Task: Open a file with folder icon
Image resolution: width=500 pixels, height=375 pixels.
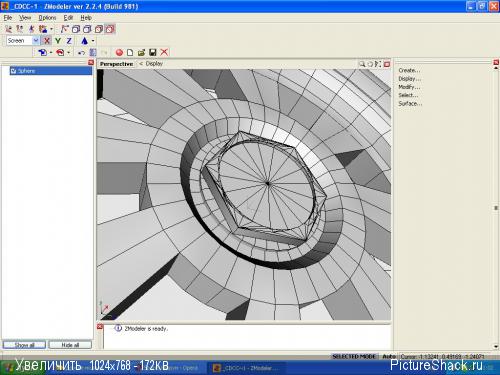Action: coord(141,52)
